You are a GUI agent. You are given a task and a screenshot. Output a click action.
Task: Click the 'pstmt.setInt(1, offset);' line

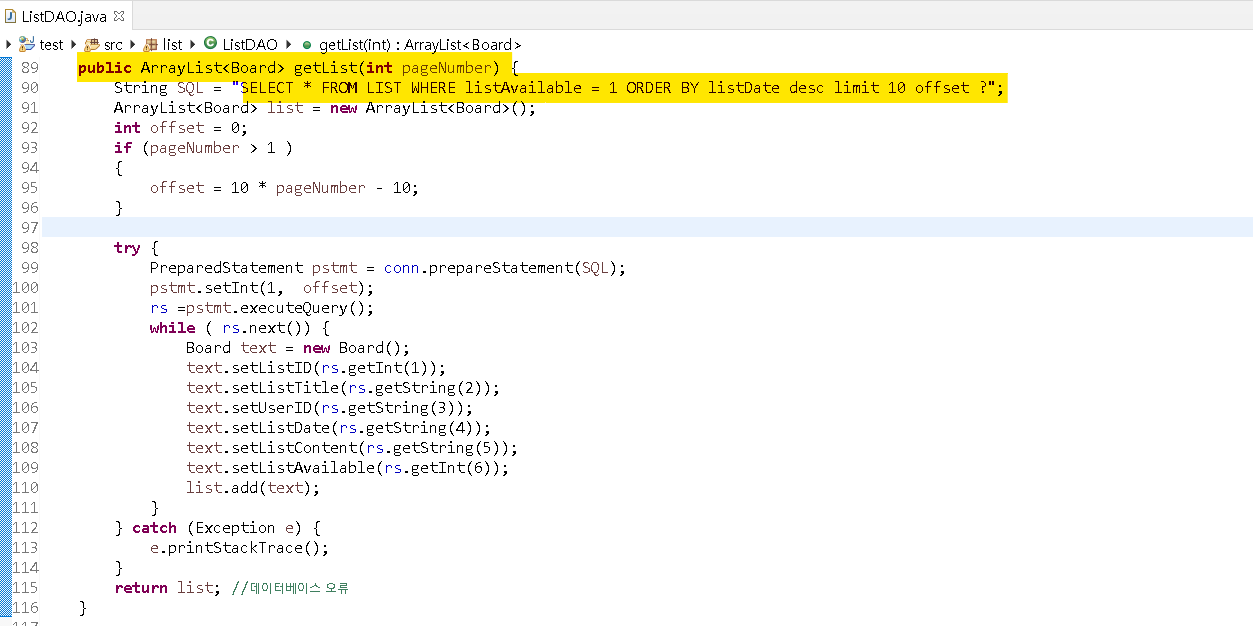click(261, 287)
